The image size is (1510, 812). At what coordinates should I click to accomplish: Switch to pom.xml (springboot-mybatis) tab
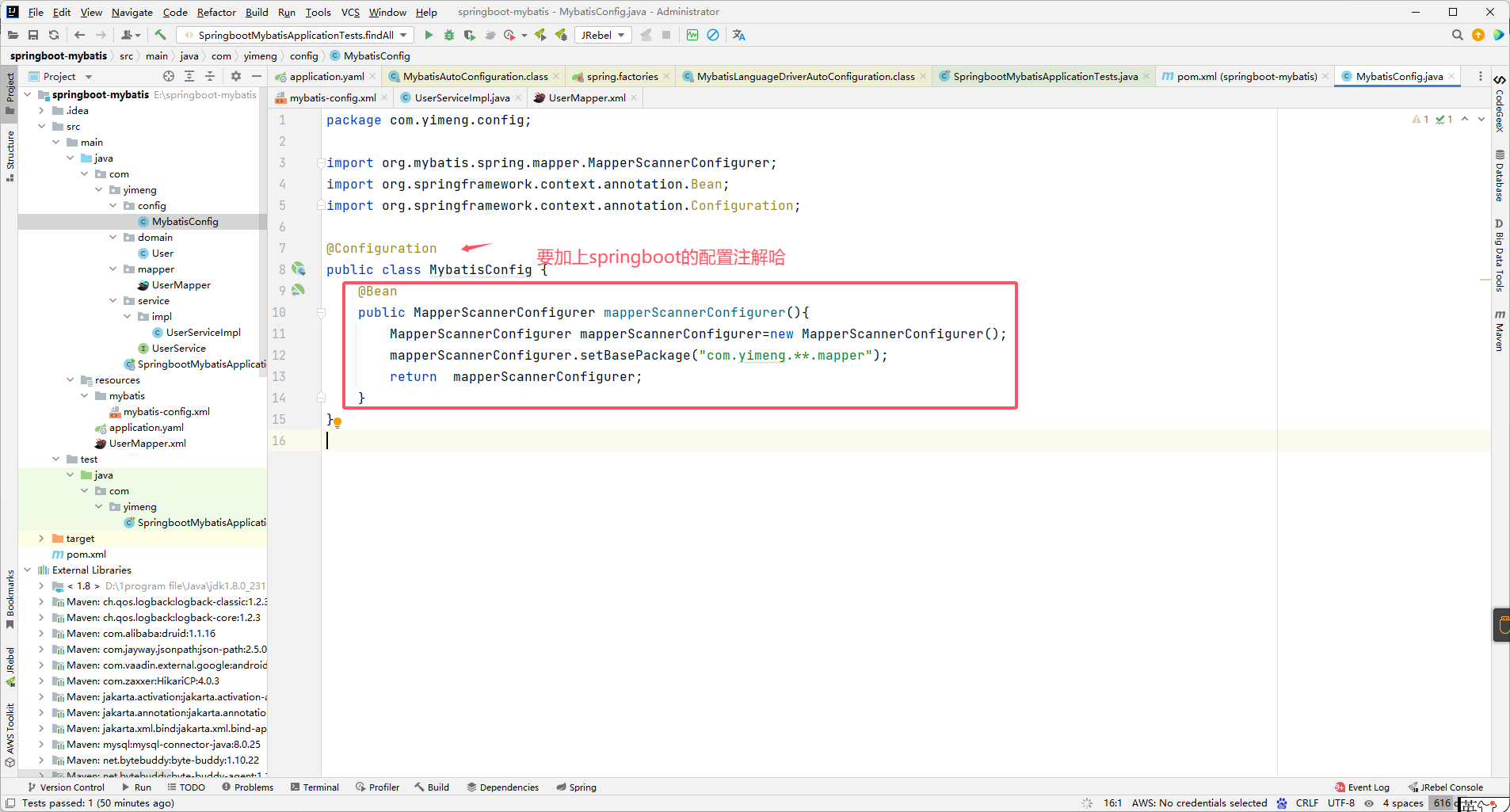tap(1246, 76)
